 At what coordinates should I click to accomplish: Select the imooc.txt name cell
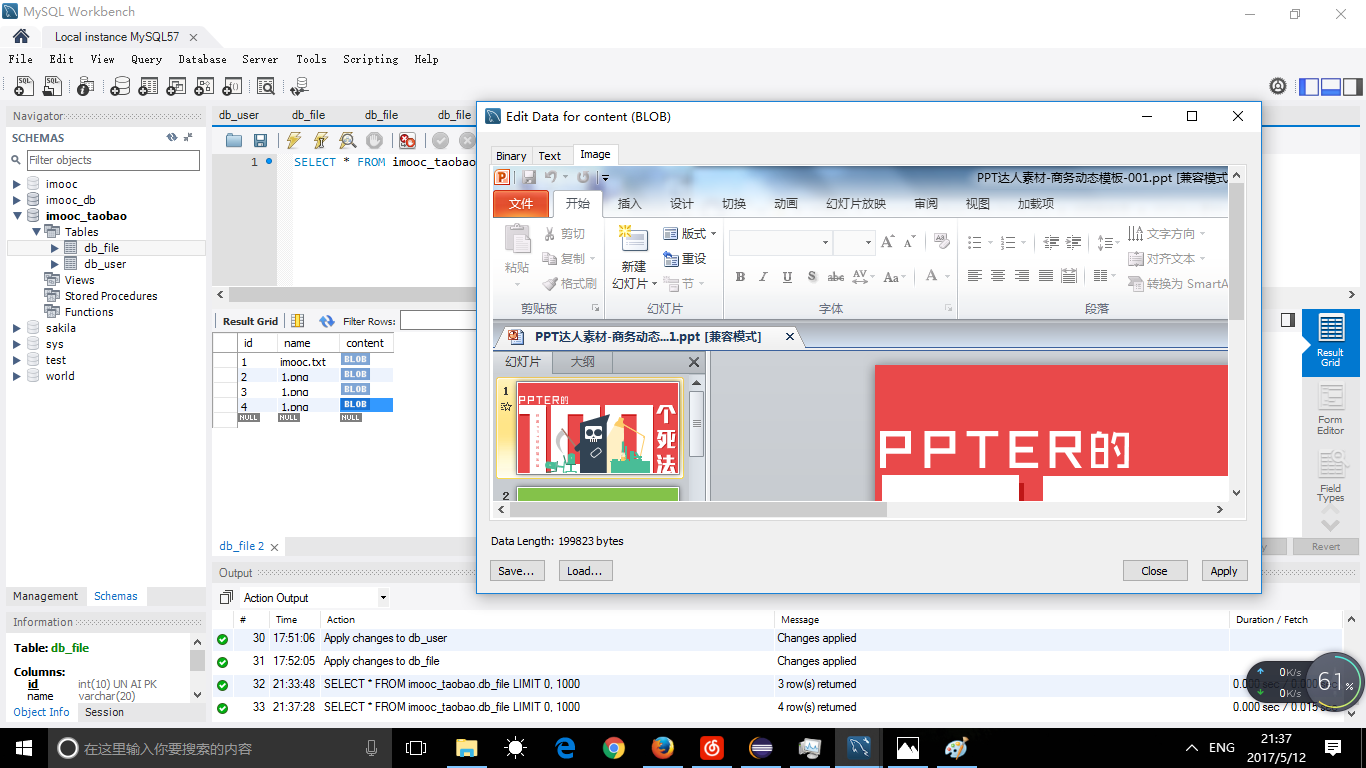307,362
